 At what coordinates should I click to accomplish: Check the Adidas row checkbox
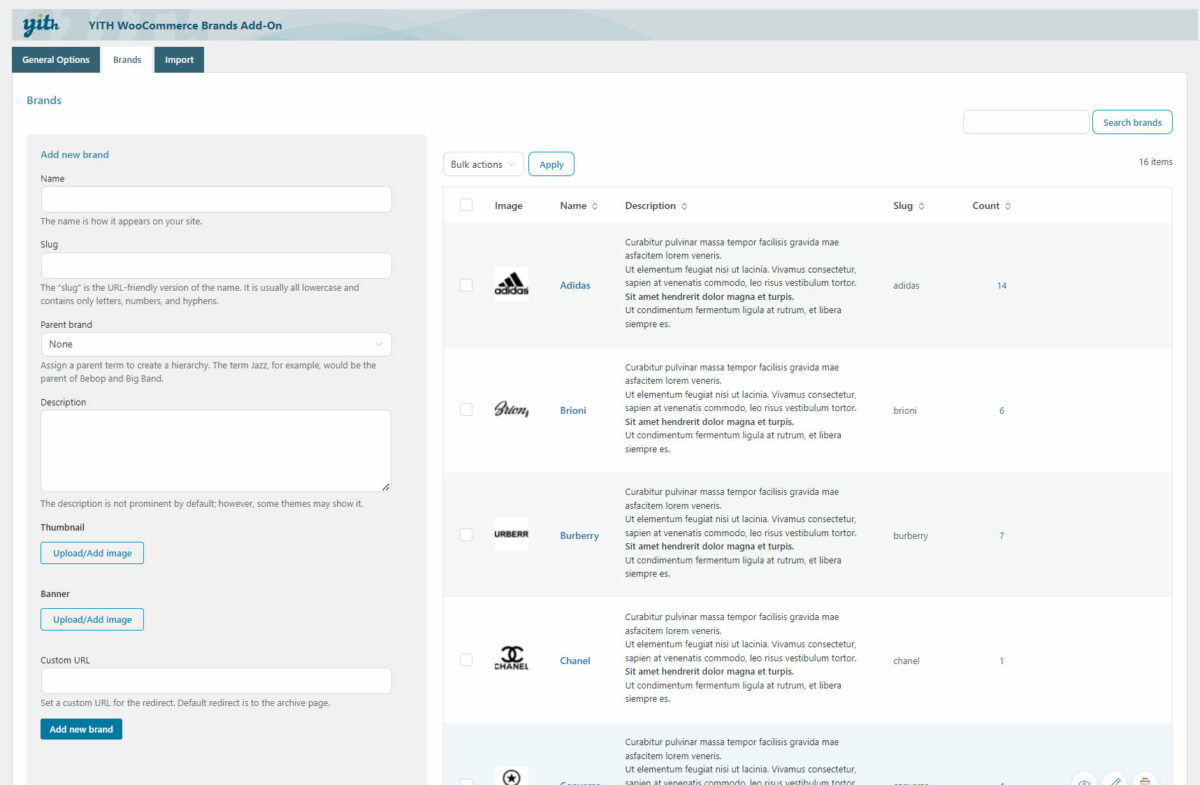pos(466,285)
